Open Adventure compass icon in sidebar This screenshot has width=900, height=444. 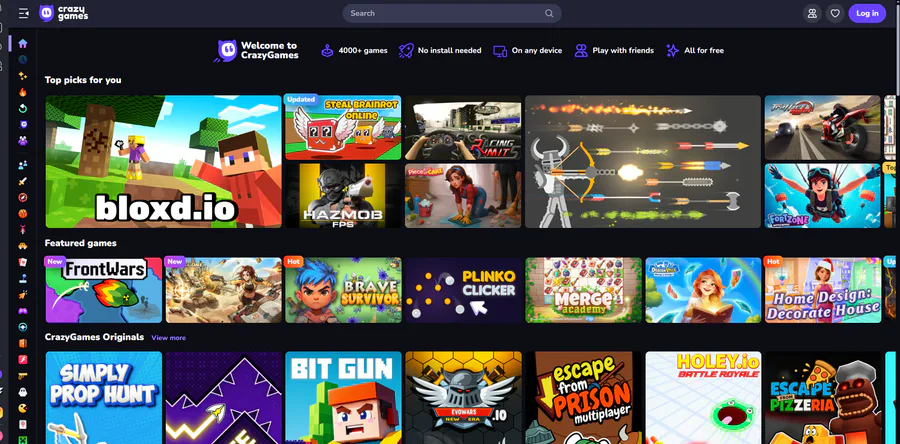click(x=22, y=197)
